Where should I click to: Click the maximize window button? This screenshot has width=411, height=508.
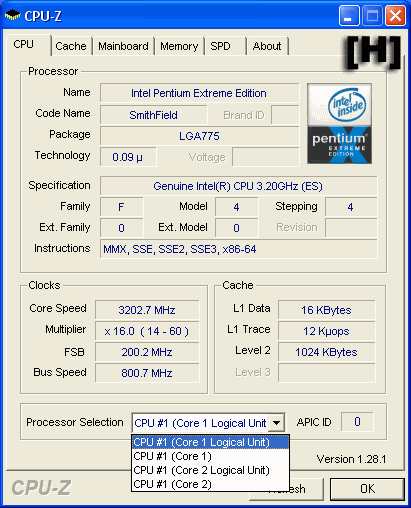pyautogui.click(x=372, y=15)
